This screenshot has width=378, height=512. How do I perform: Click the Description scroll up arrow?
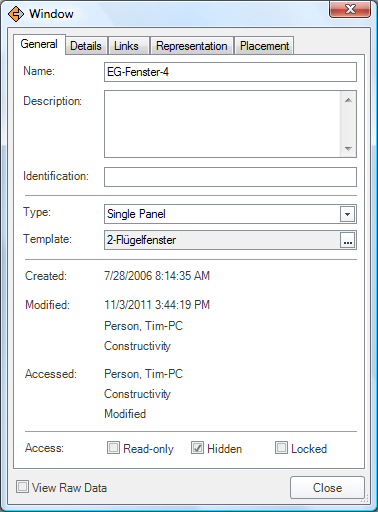pos(348,100)
